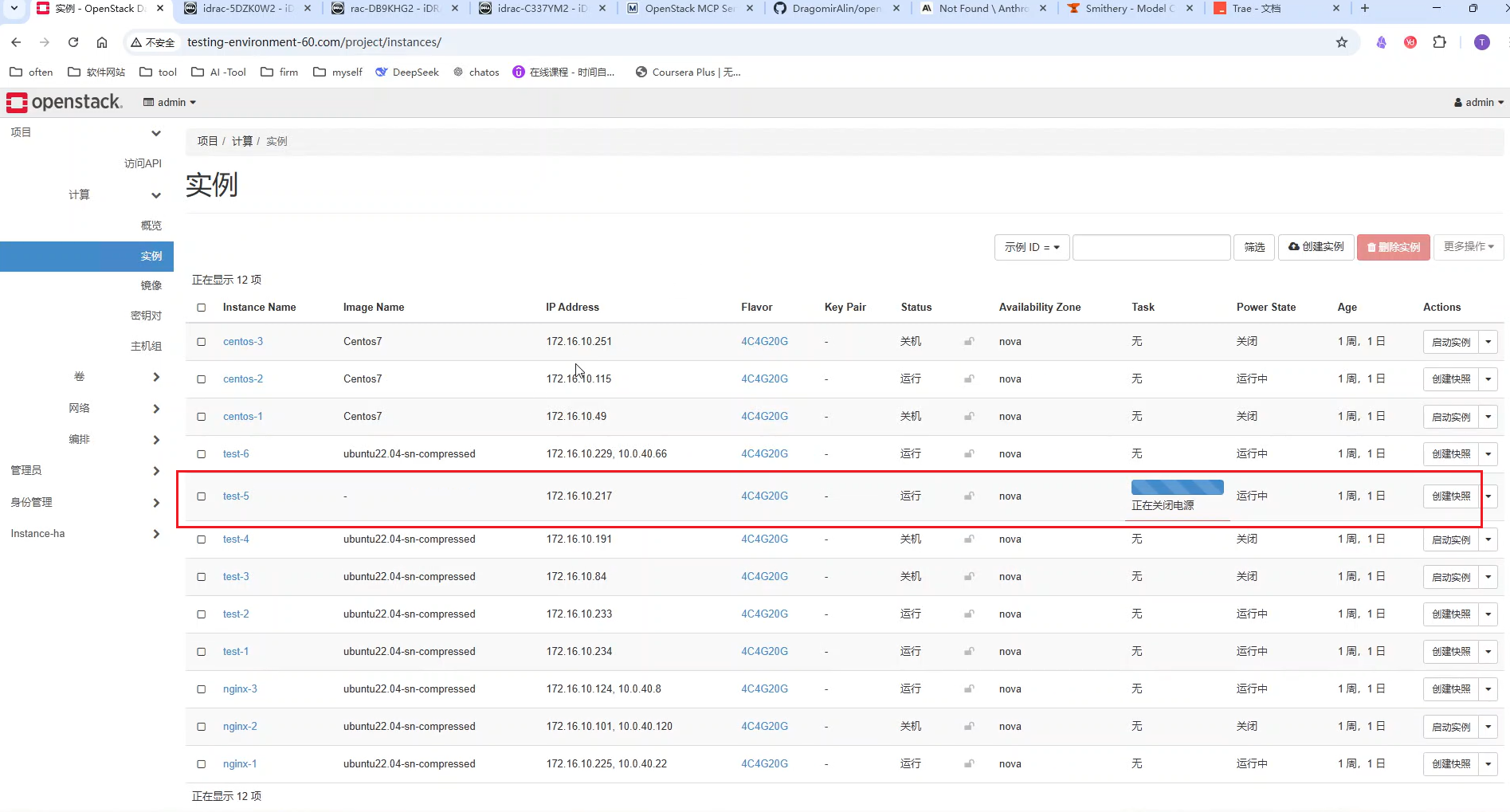Open actions dropdown arrow for centos-3

1488,342
